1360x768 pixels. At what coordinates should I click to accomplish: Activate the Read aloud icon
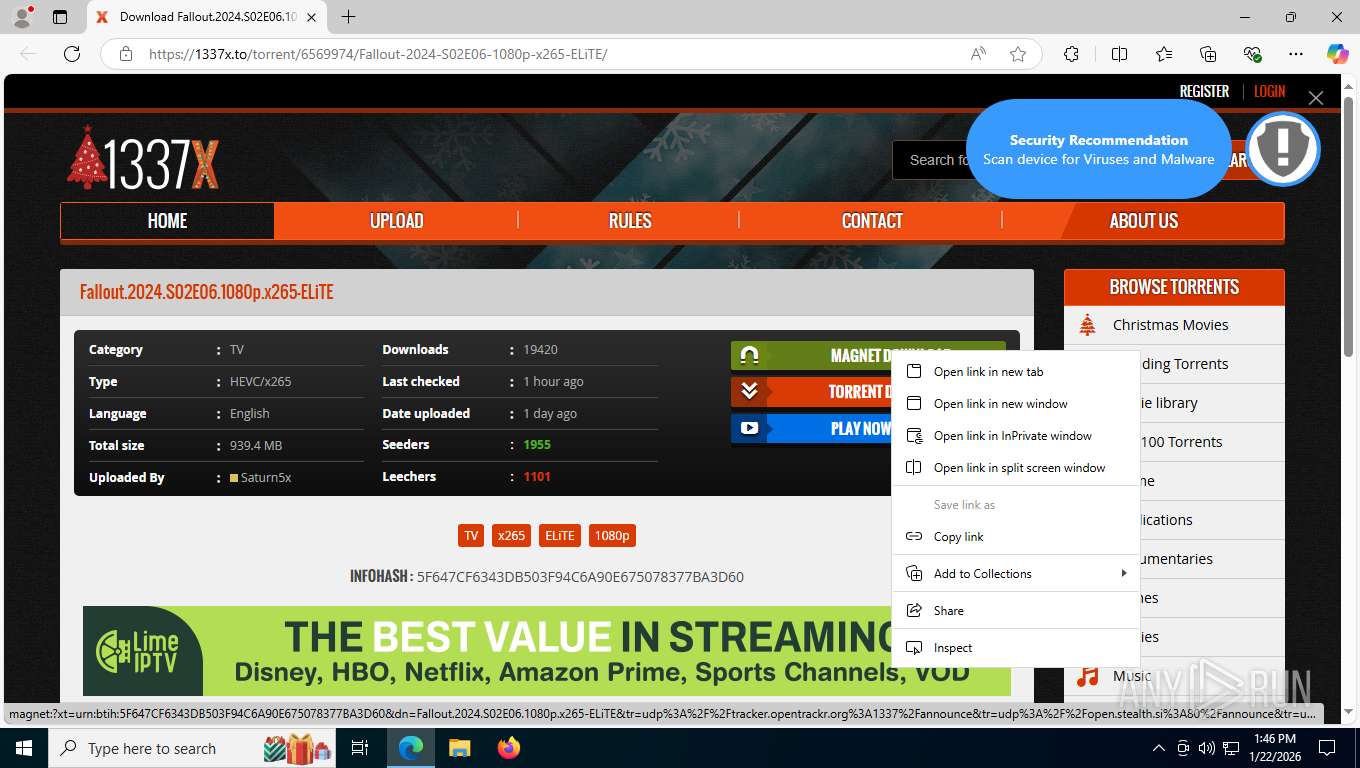(978, 54)
